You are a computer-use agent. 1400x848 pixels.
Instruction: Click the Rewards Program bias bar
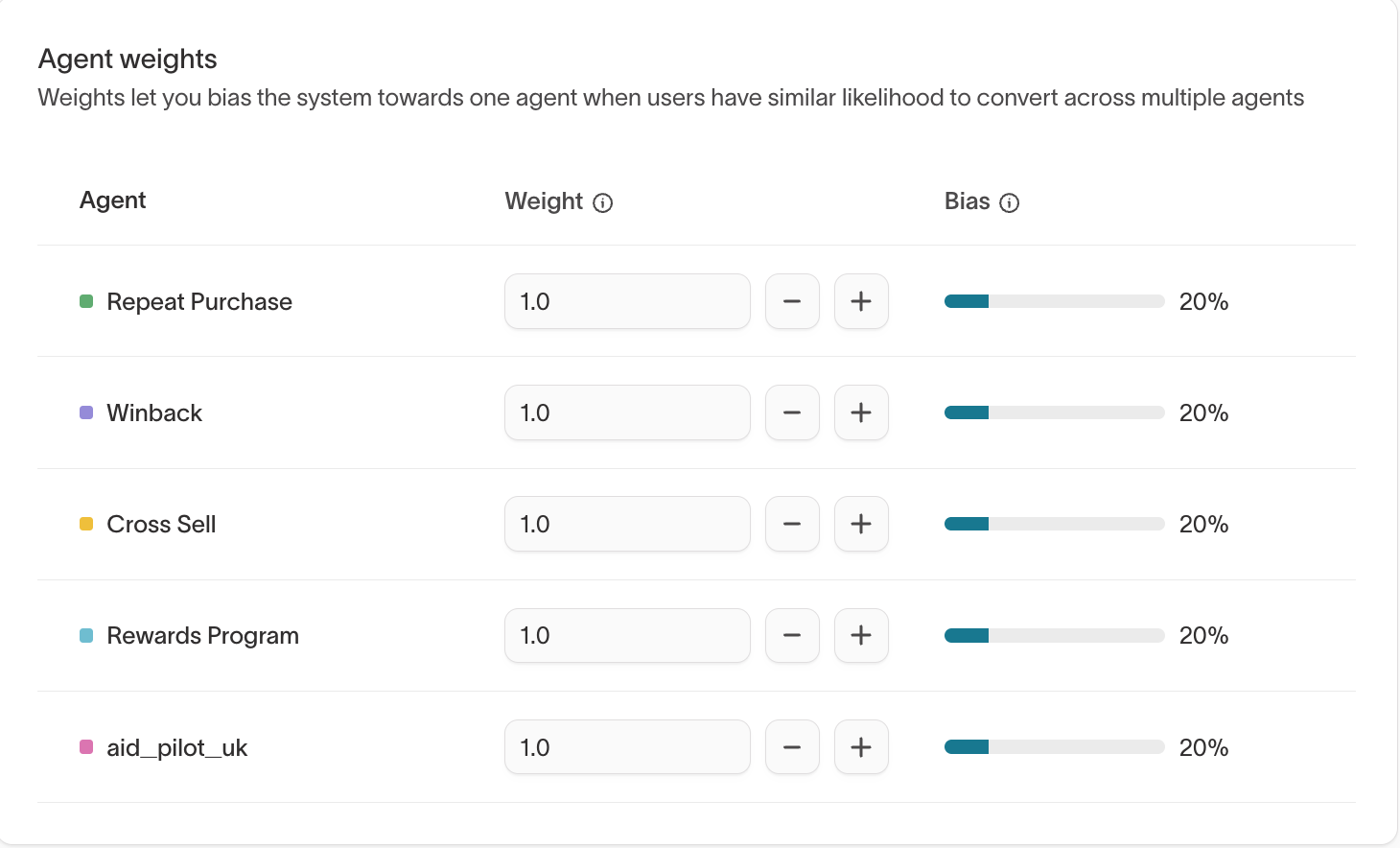[1054, 635]
